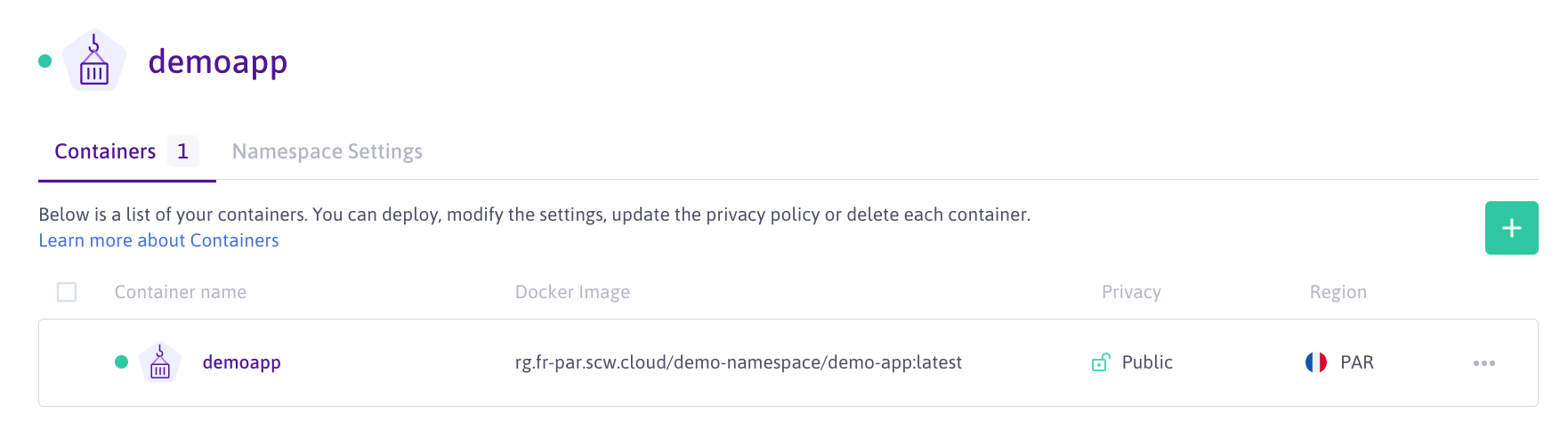Click the Privacy column header
Screen dimensions: 1568x422
(x=1131, y=292)
